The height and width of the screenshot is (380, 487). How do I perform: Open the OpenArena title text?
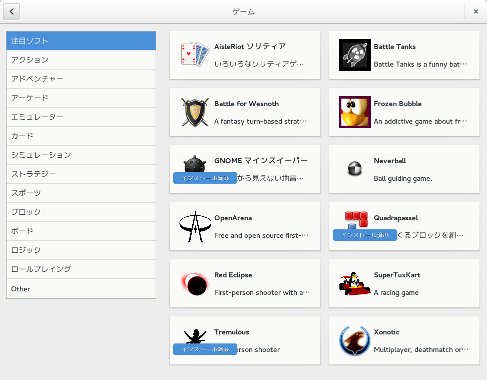pyautogui.click(x=233, y=218)
